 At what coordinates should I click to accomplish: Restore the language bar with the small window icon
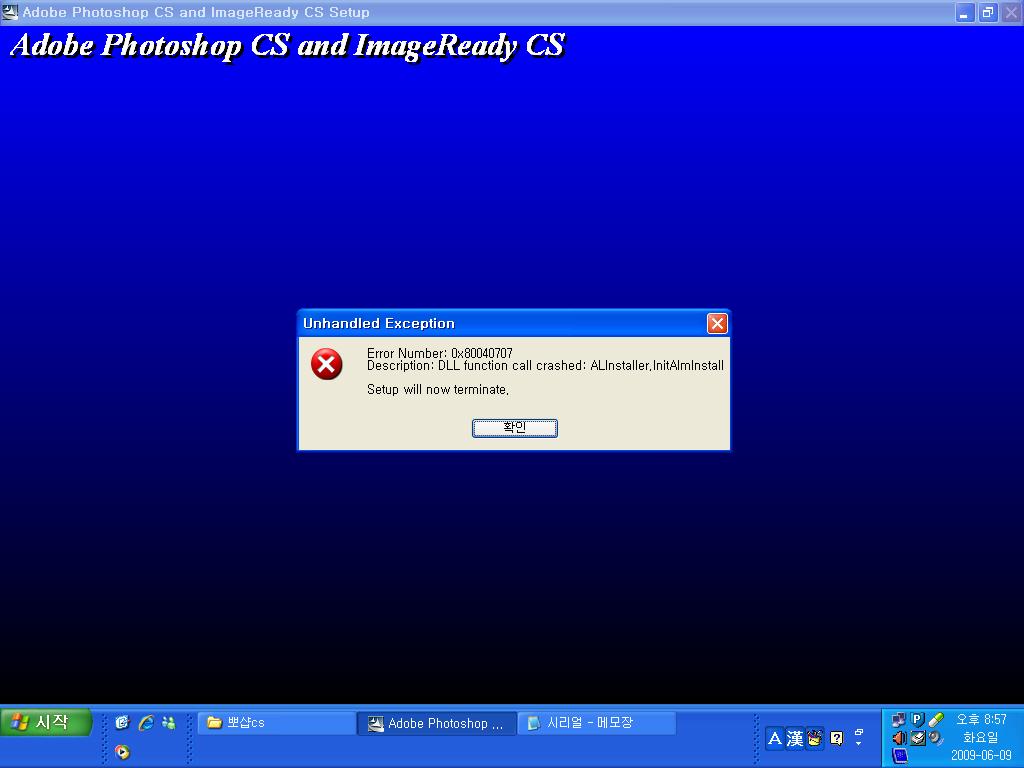click(859, 733)
